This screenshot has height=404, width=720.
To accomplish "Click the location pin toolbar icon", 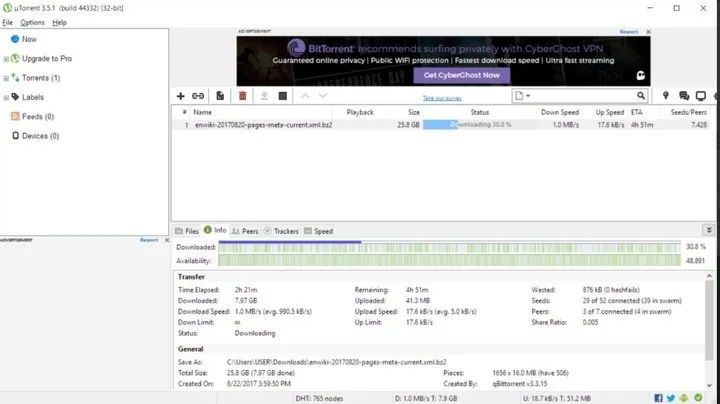I will click(x=665, y=95).
